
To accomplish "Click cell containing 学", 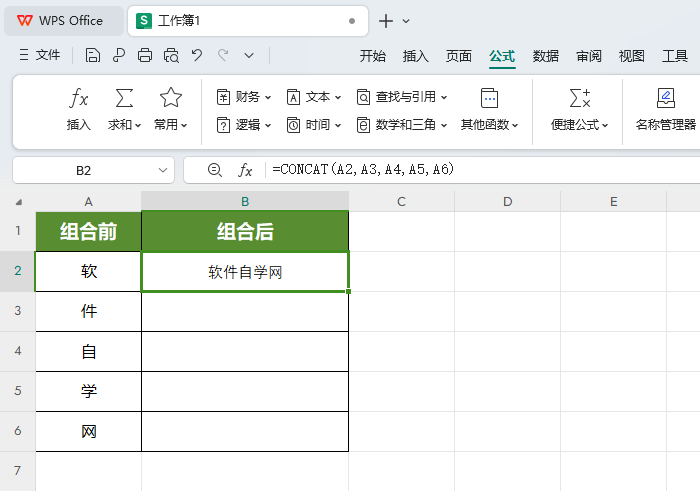I will (88, 391).
